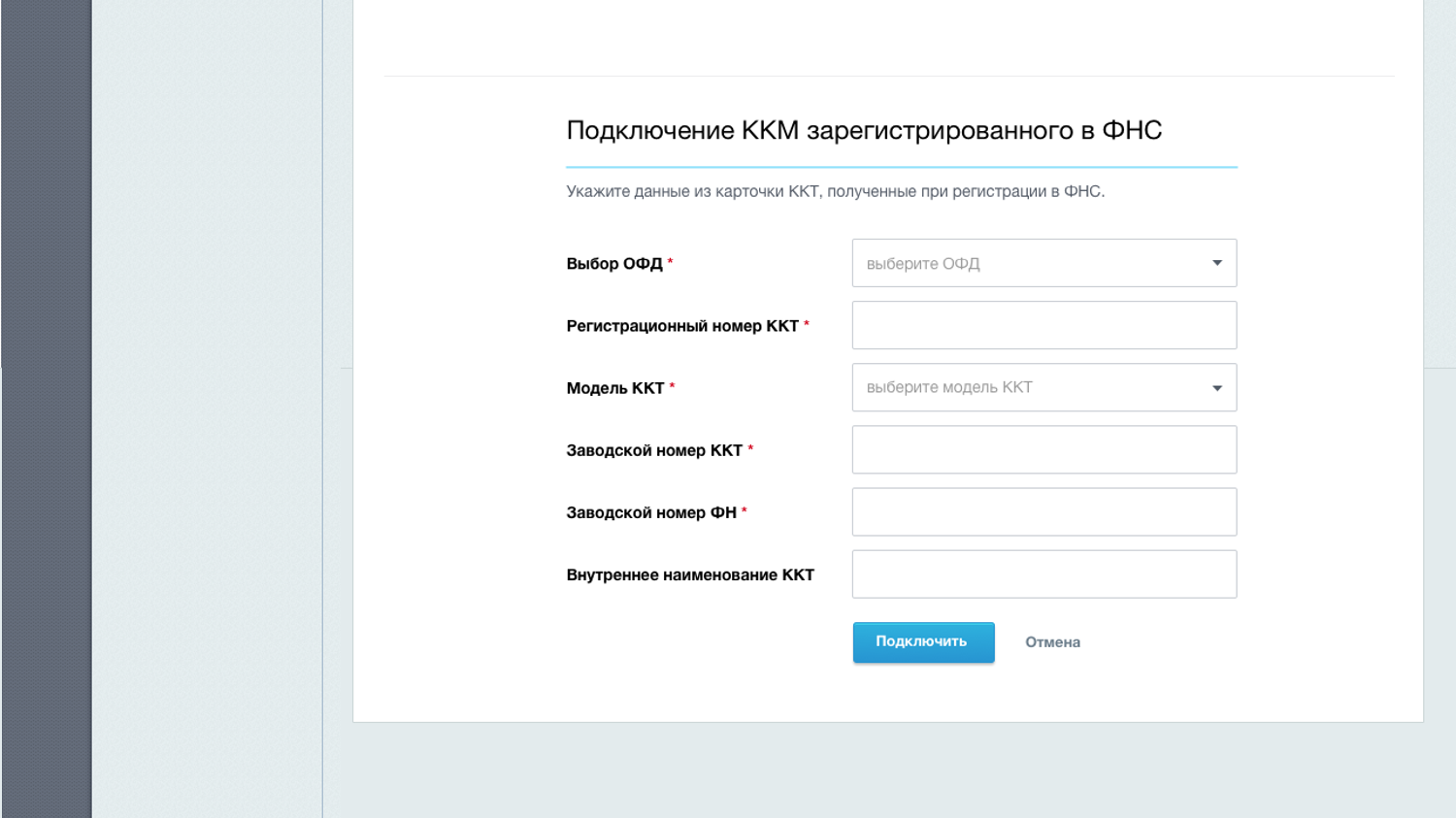The width and height of the screenshot is (1456, 818).
Task: Focus the Внутреннее наименование ККТ field
Action: pyautogui.click(x=1044, y=574)
